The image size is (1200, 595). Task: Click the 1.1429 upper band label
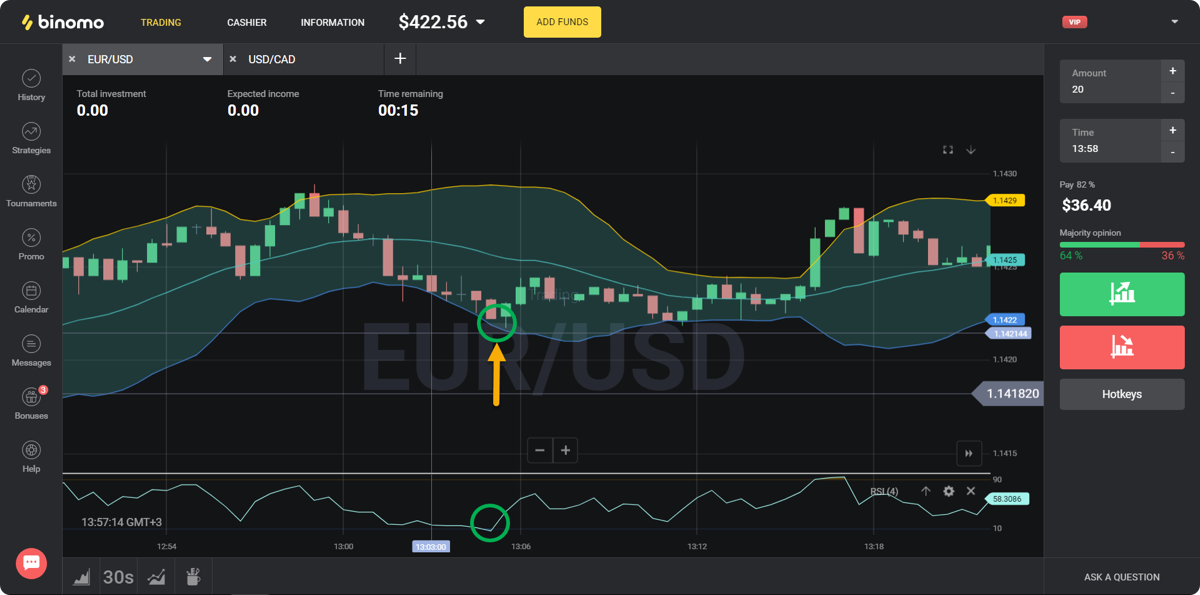[1004, 201]
